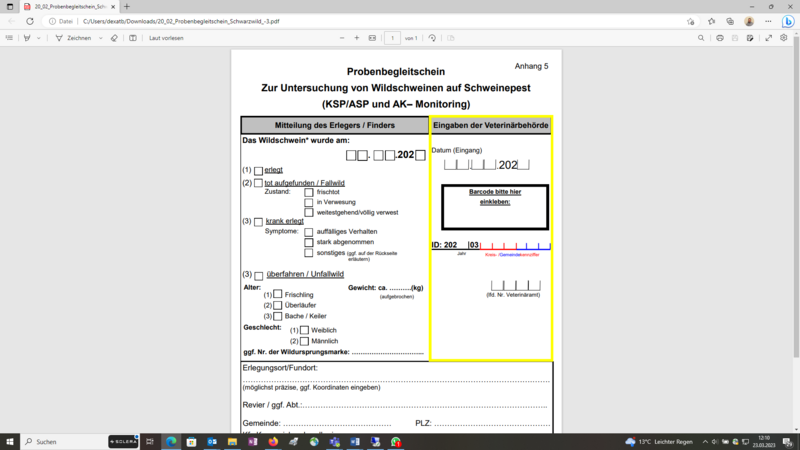Open Microsoft Edge from the taskbar
This screenshot has width=800, height=450.
171,442
